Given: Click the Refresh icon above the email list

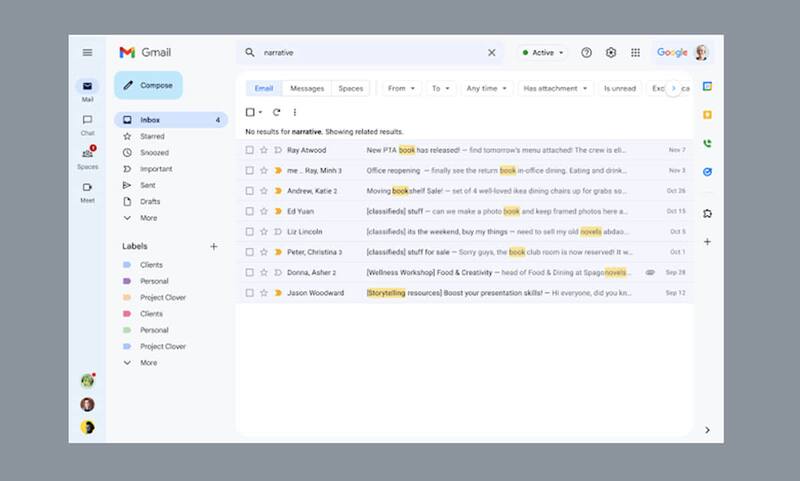Looking at the screenshot, I should [277, 112].
